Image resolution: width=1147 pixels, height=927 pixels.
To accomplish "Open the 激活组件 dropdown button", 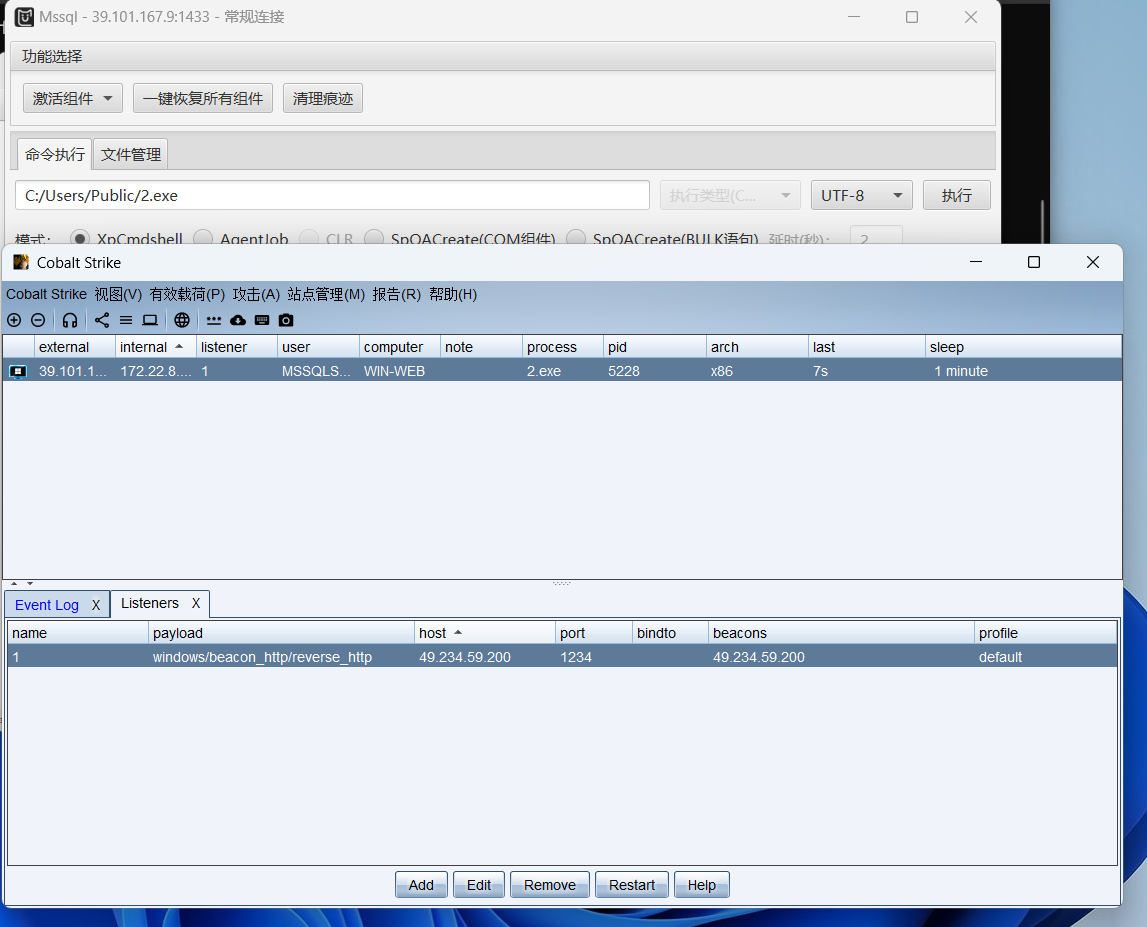I will 72,98.
